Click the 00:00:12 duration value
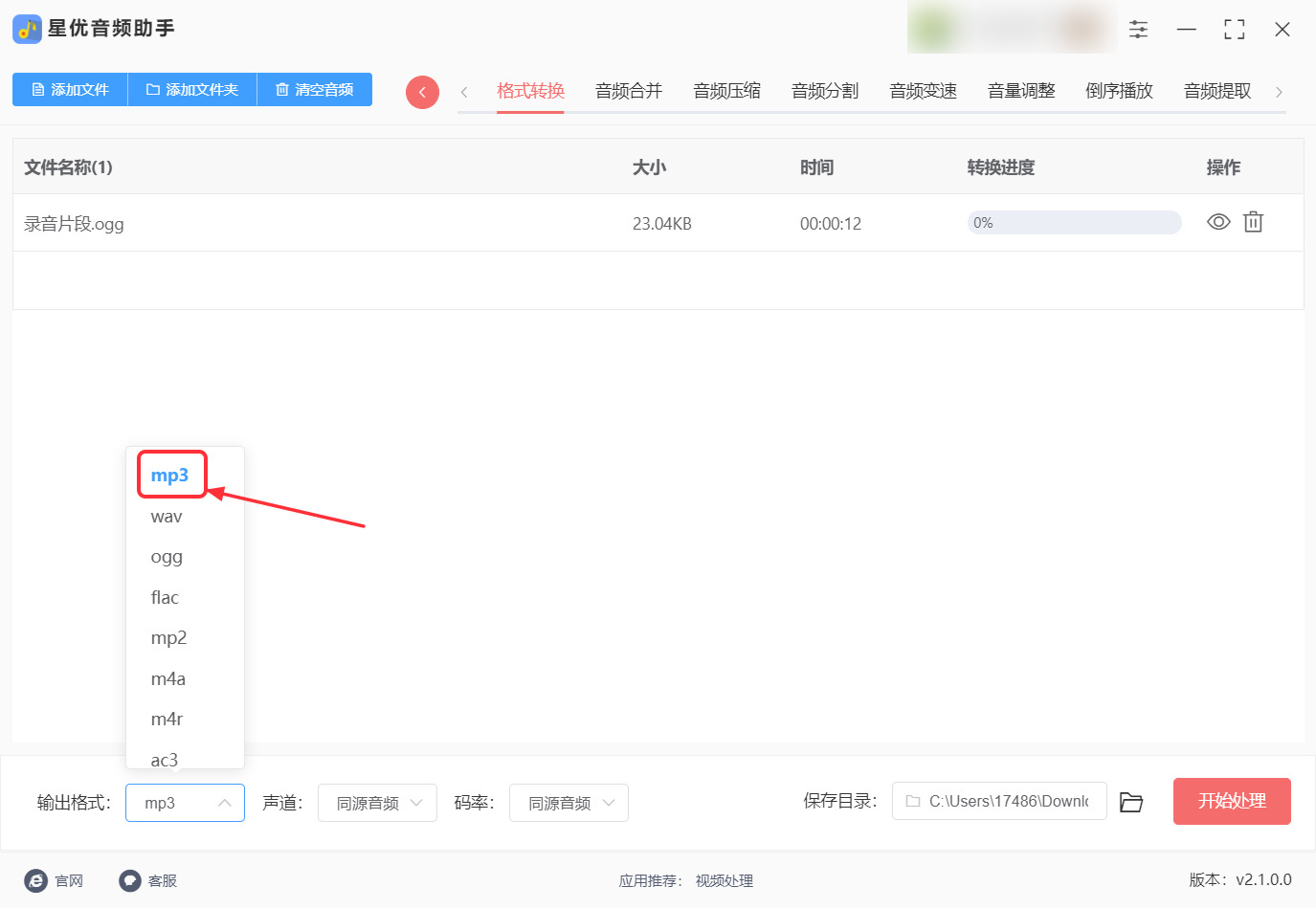The width and height of the screenshot is (1316, 909). pos(831,224)
